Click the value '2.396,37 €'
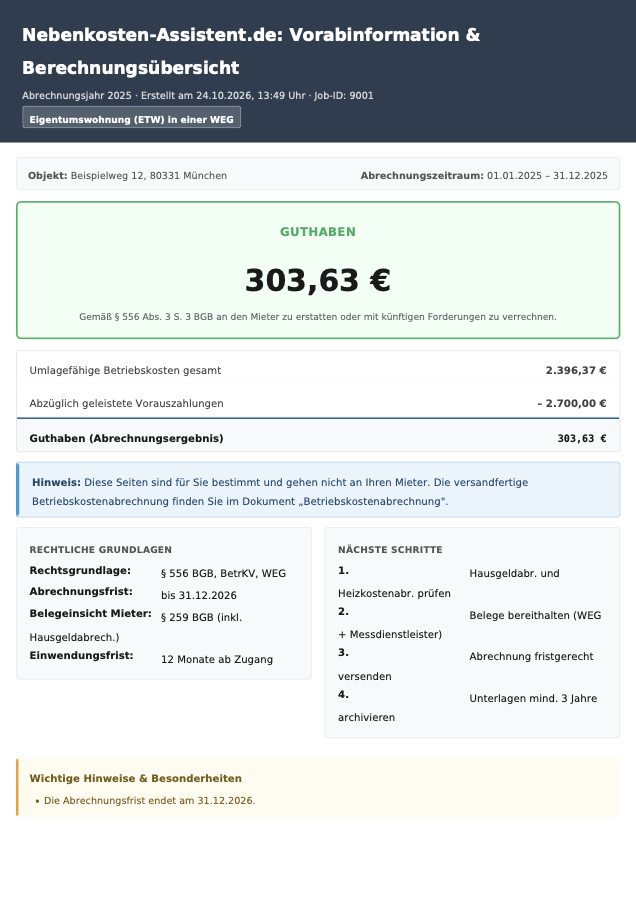This screenshot has width=636, height=900. [576, 371]
